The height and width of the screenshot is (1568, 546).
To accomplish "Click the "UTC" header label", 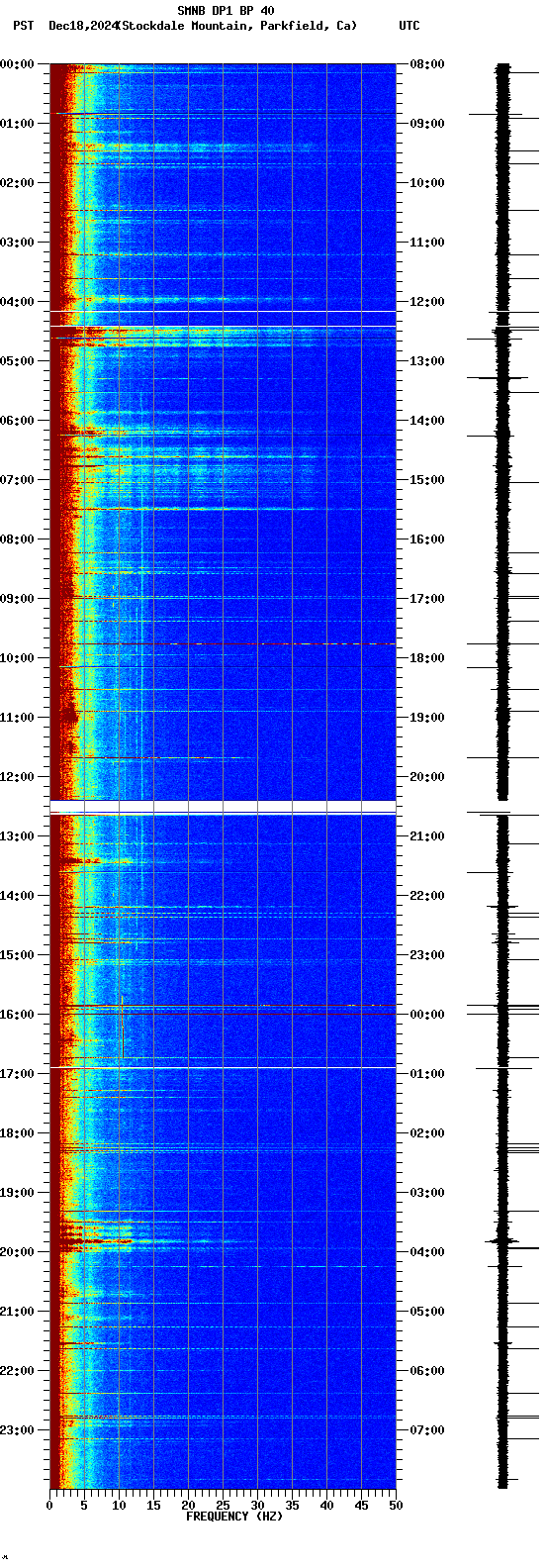I will [x=409, y=26].
